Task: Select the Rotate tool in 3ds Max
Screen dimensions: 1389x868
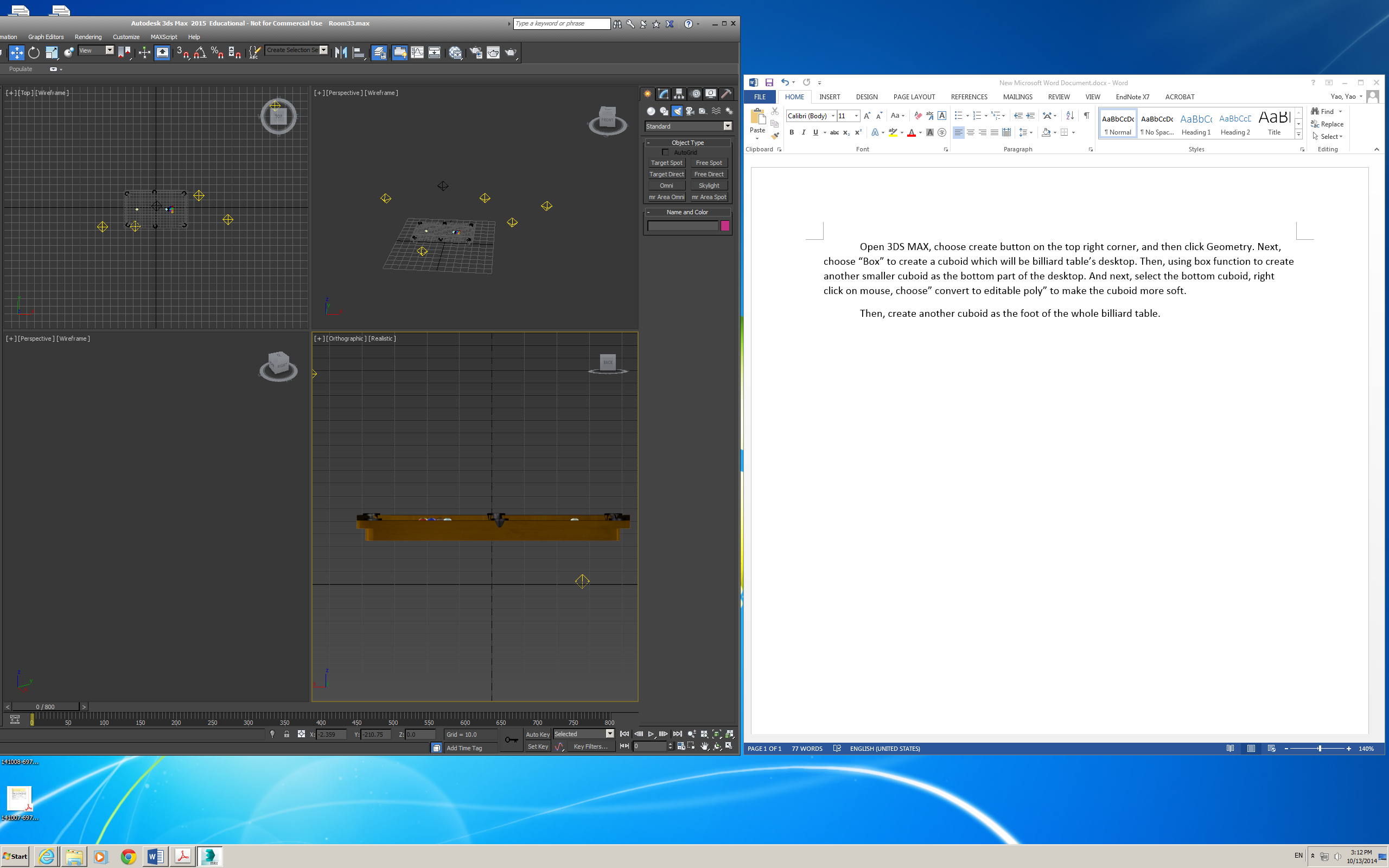Action: pyautogui.click(x=34, y=53)
